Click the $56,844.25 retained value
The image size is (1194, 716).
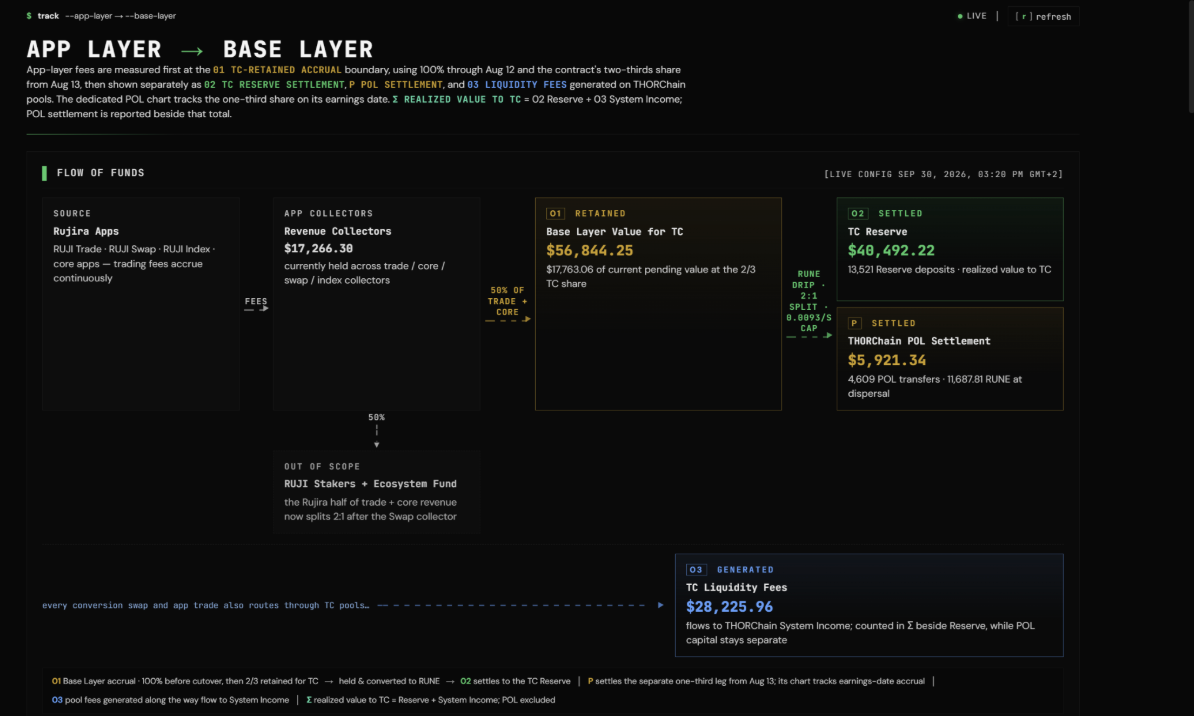pyautogui.click(x=589, y=251)
